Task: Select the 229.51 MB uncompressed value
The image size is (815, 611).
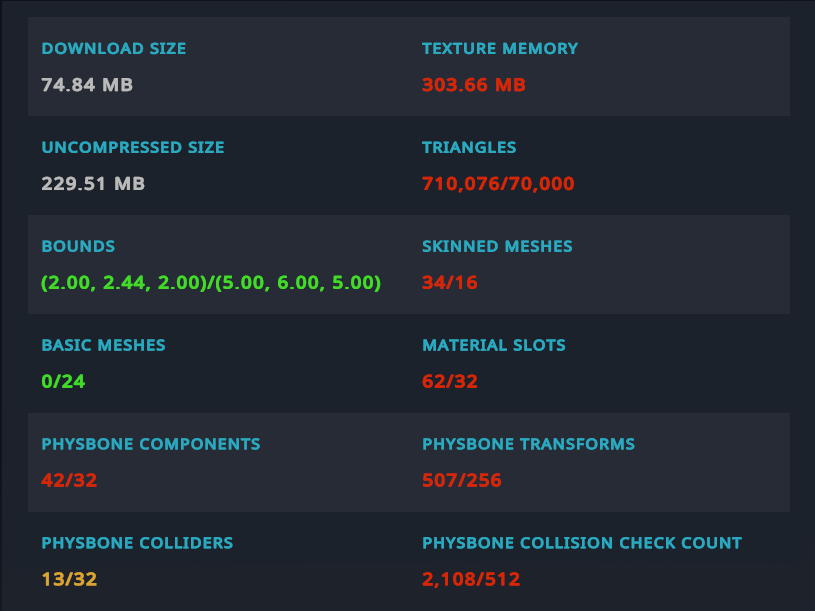Action: click(93, 184)
